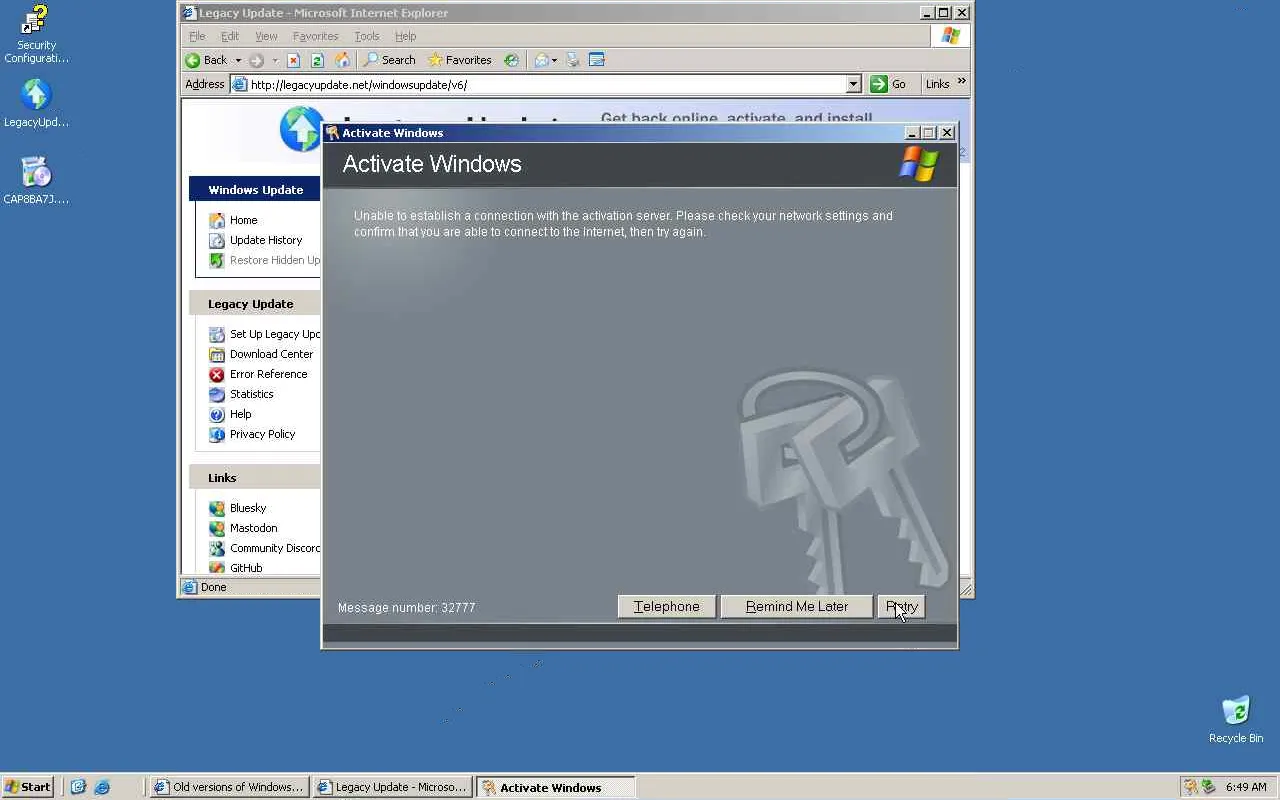
Task: Expand the Mail button dropdown arrow
Action: (x=554, y=60)
